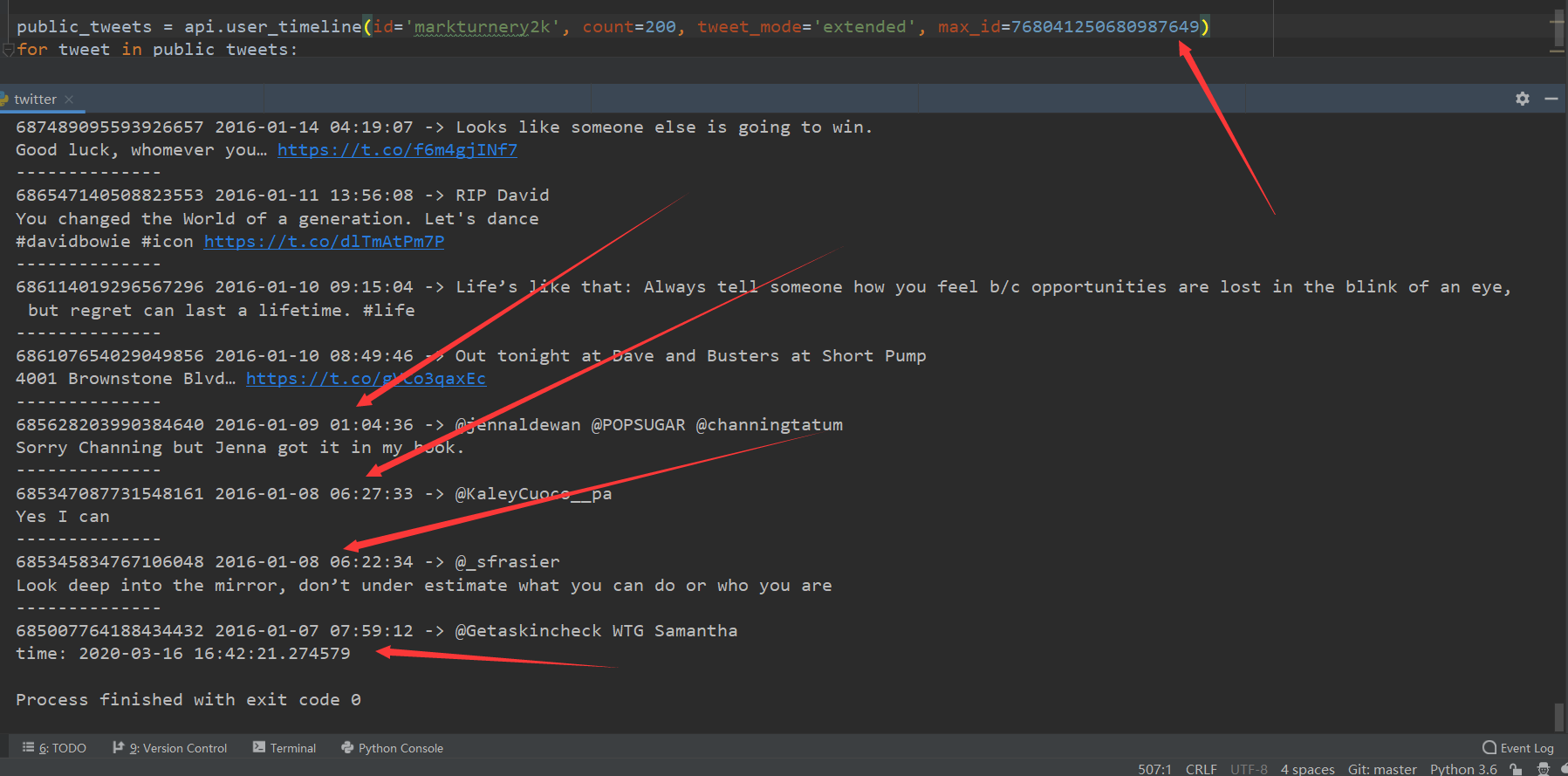Click the Event Log balloon icon
The image size is (1568, 776).
coord(1489,747)
